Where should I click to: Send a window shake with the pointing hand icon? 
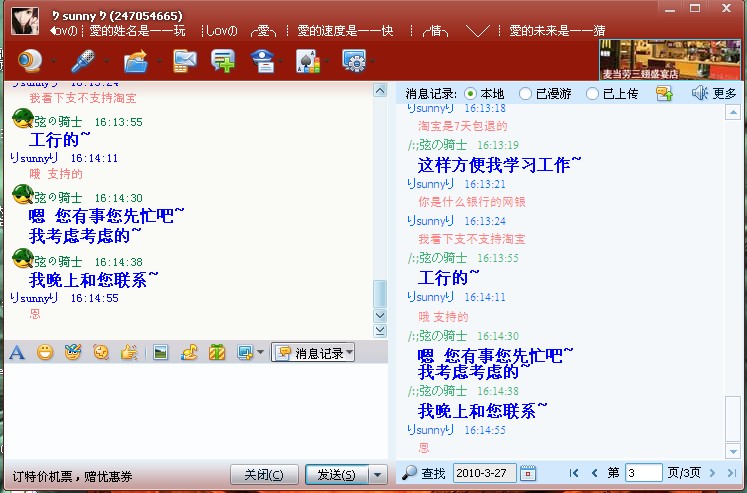point(128,352)
